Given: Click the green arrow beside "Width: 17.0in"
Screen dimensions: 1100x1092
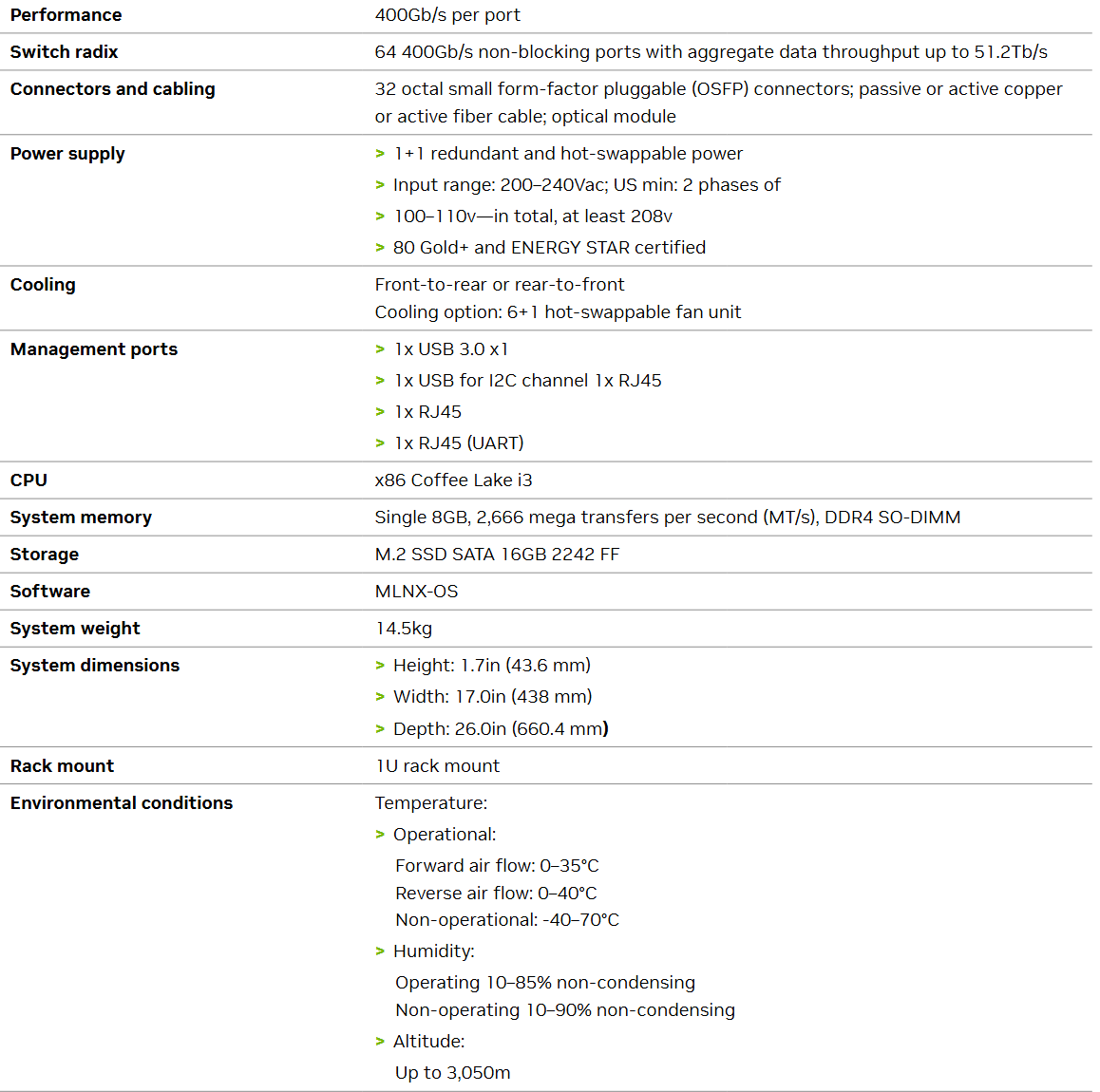Looking at the screenshot, I should [x=380, y=697].
